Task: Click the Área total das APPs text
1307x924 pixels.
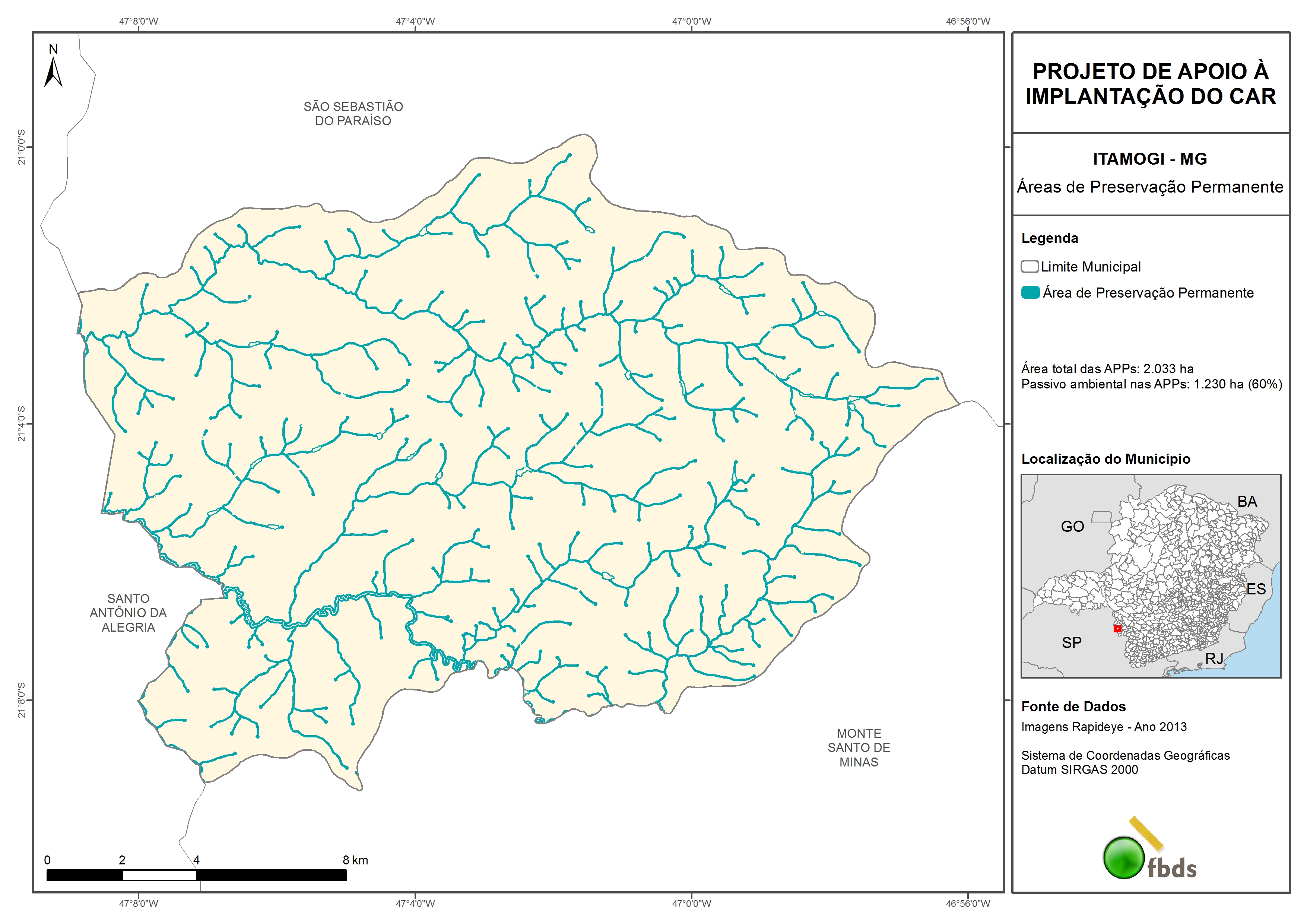Action: click(1107, 368)
